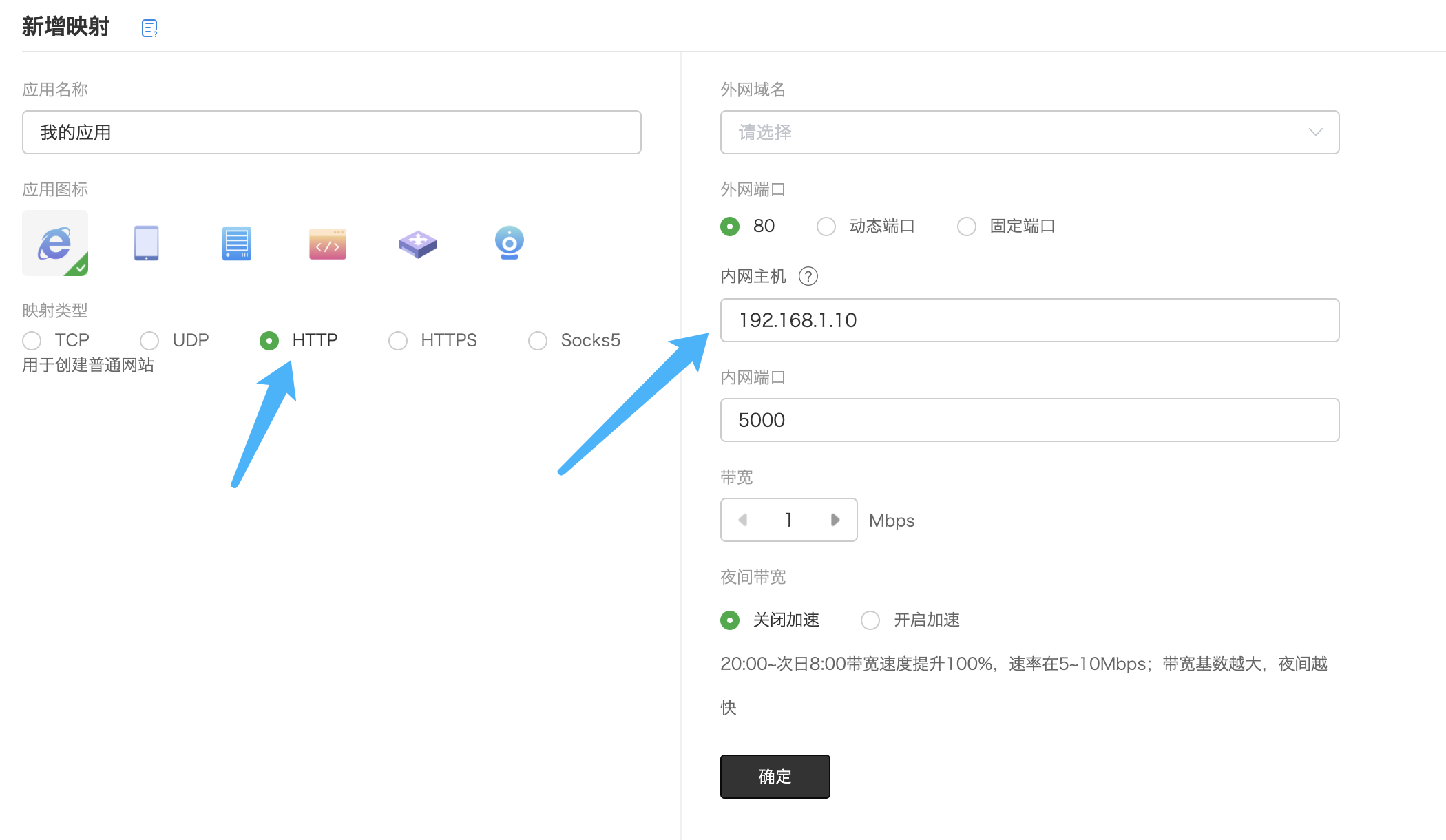Select Socks5 mapping type option
The width and height of the screenshot is (1446, 840).
tap(537, 340)
